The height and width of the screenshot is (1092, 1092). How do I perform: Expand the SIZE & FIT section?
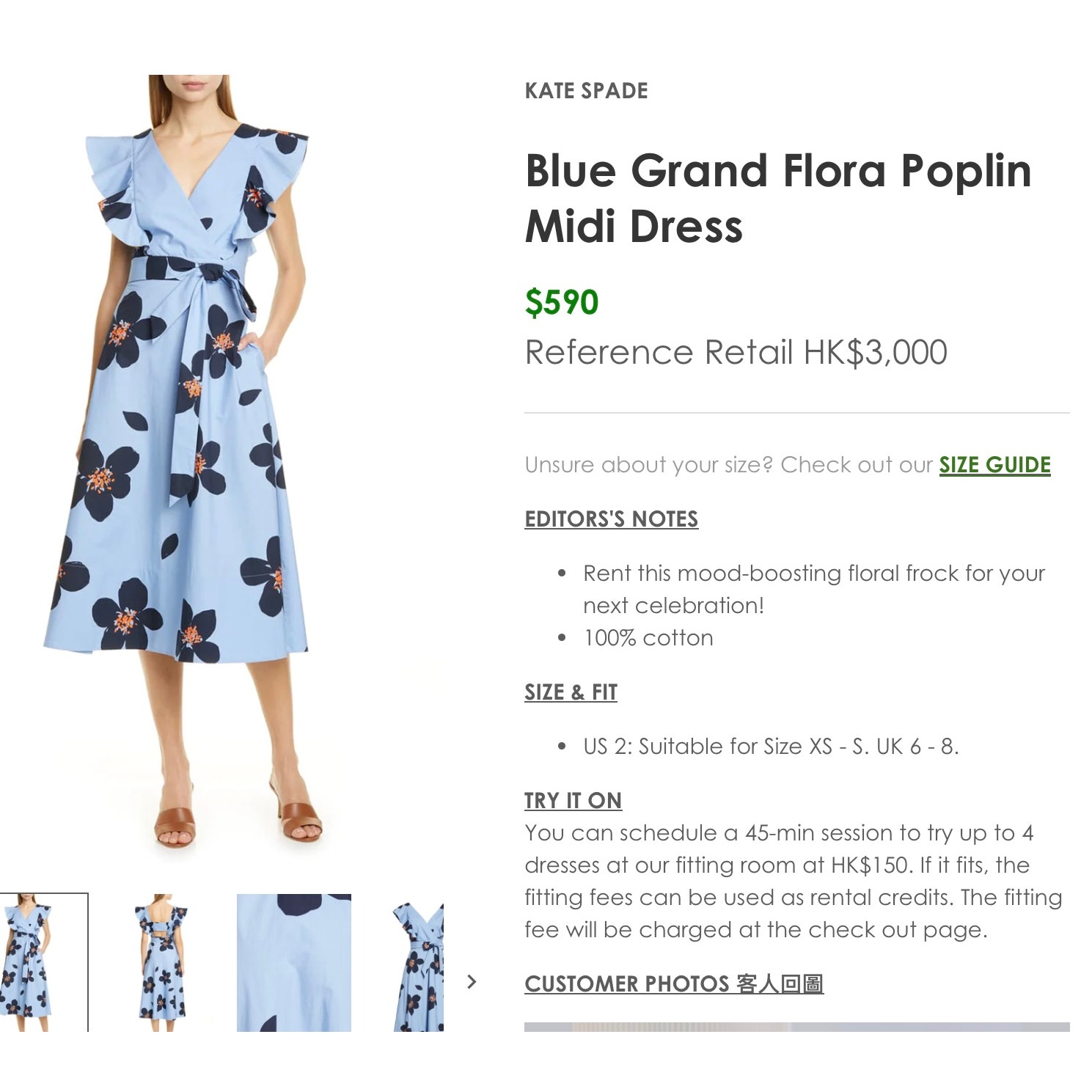point(571,692)
